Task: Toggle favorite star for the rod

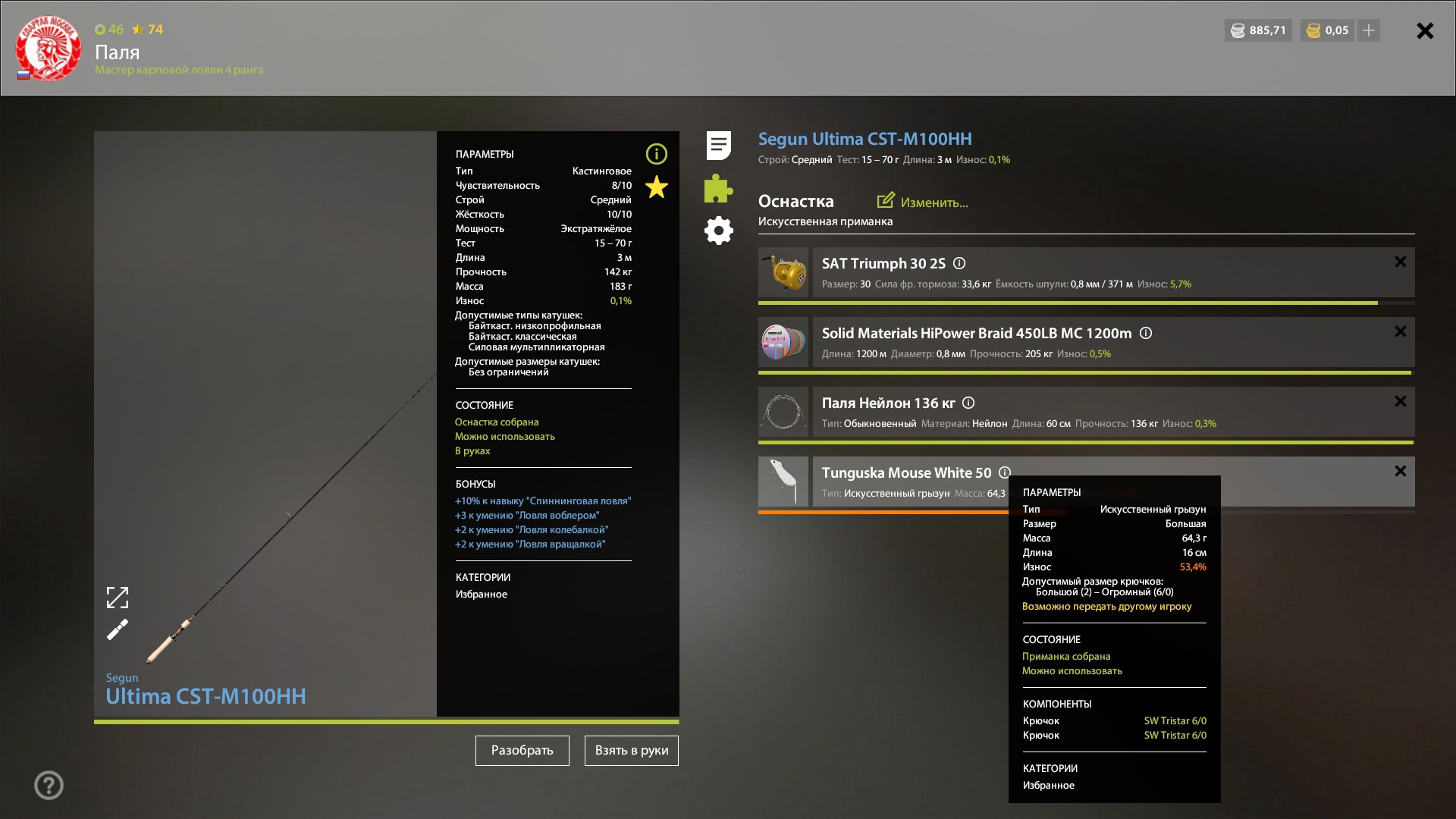Action: coord(657,187)
